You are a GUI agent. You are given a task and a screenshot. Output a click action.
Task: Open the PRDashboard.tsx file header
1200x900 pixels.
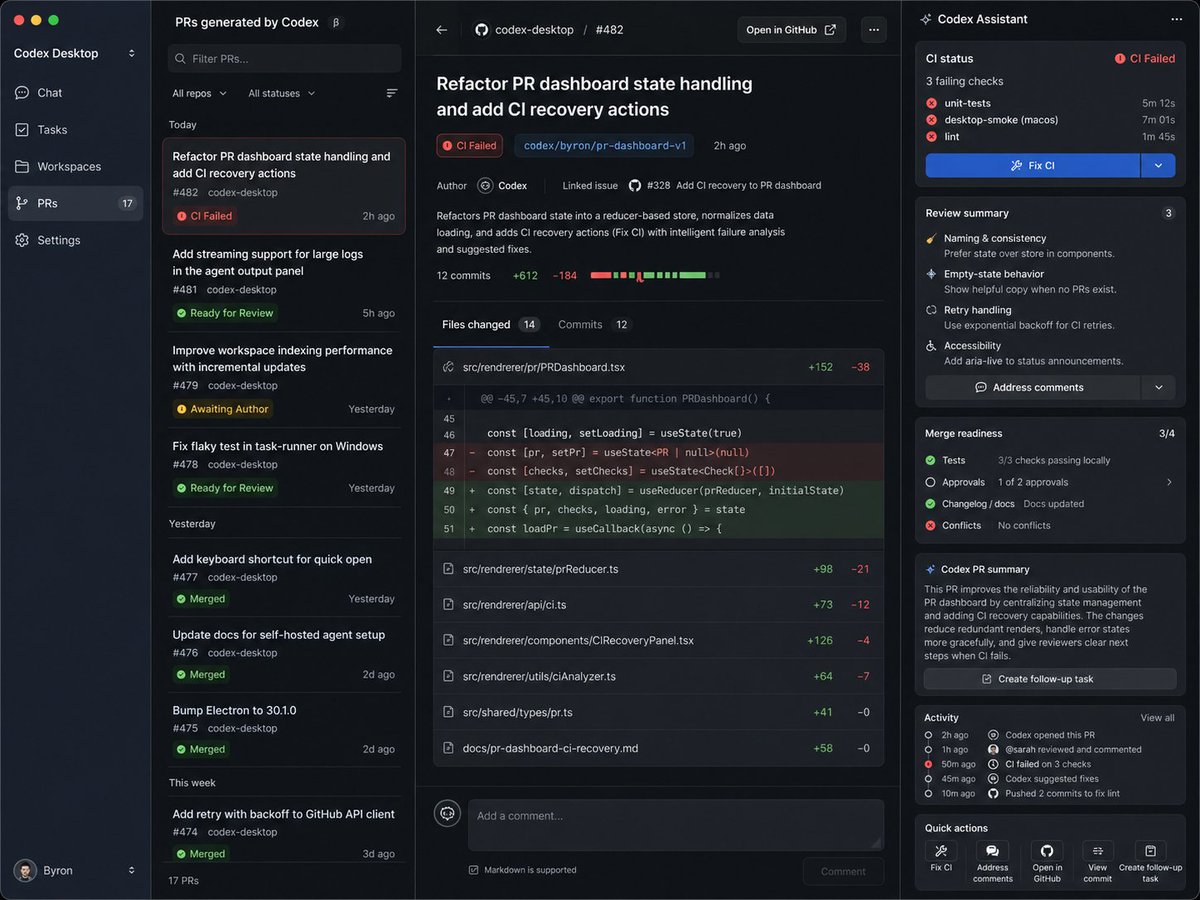point(658,367)
